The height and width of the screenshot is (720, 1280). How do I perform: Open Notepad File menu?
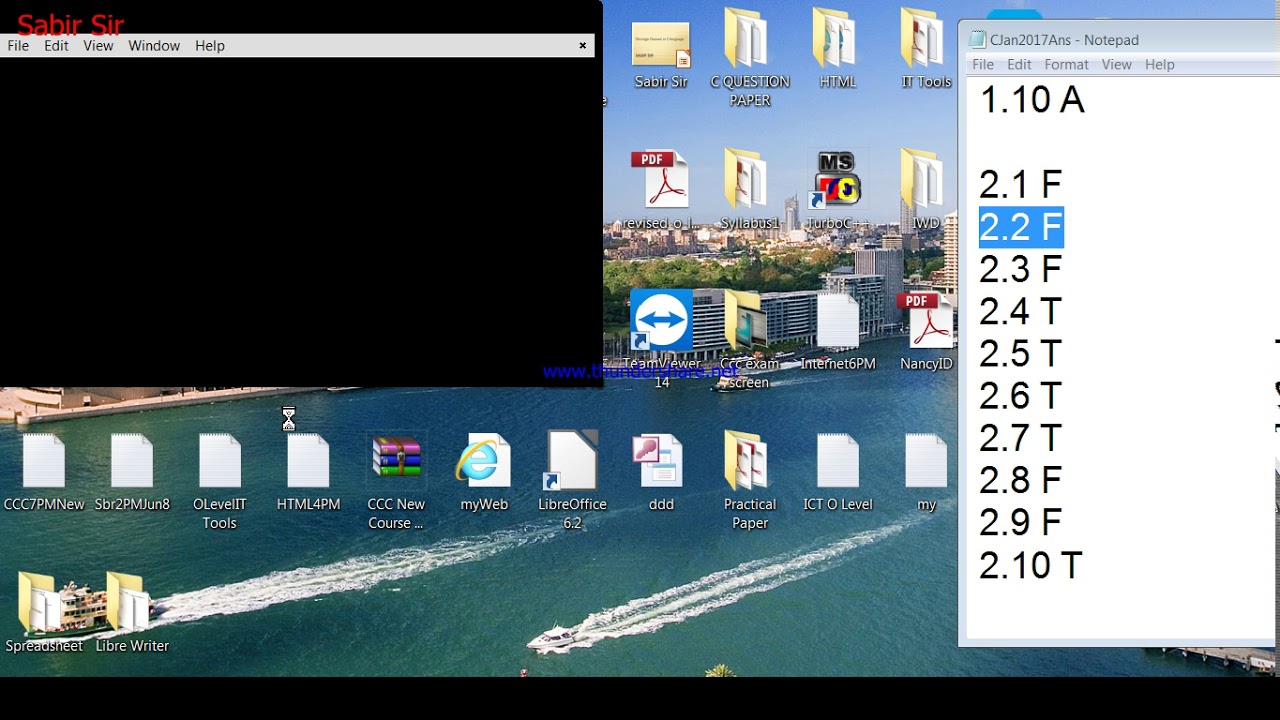(x=983, y=64)
